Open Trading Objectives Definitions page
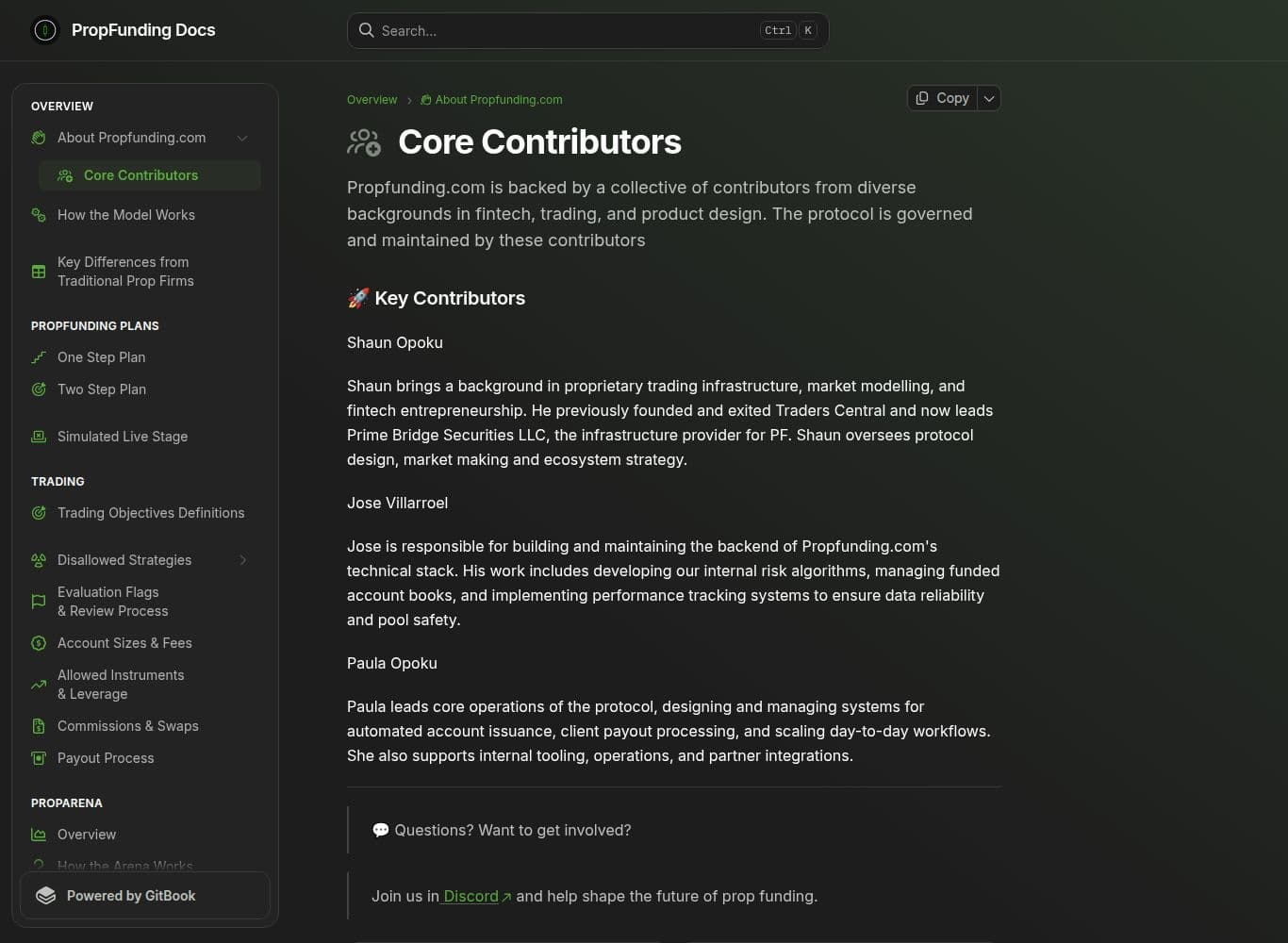 [x=151, y=513]
